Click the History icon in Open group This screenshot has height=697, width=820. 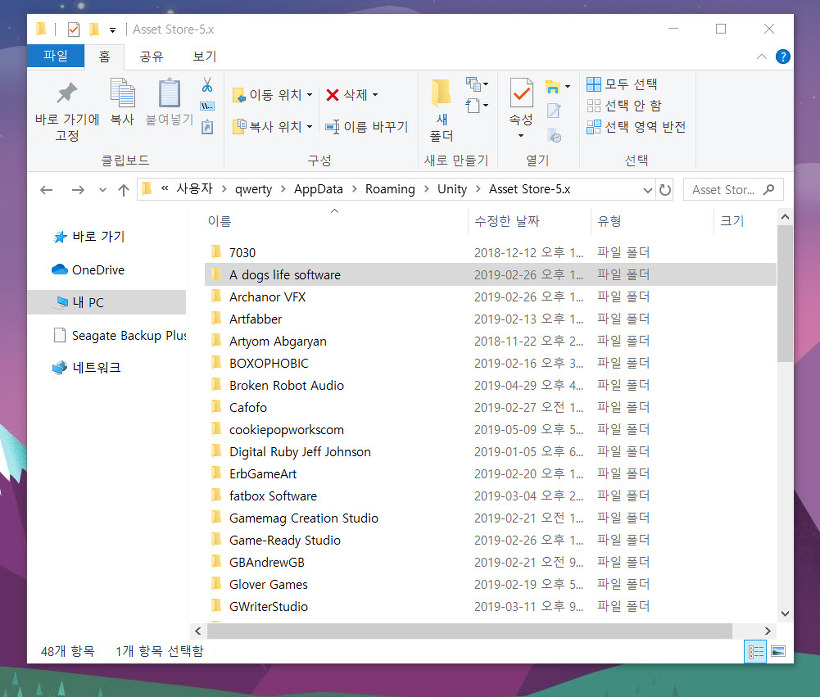(554, 135)
